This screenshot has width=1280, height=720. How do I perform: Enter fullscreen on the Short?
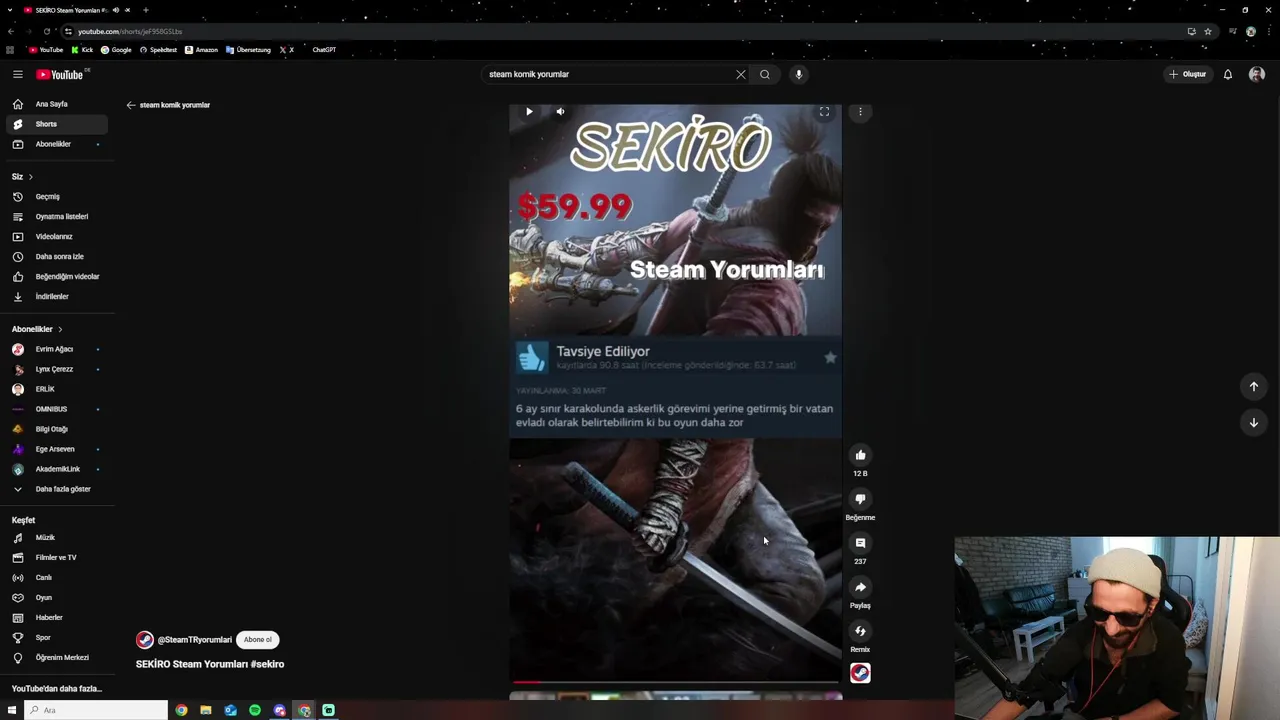(824, 111)
